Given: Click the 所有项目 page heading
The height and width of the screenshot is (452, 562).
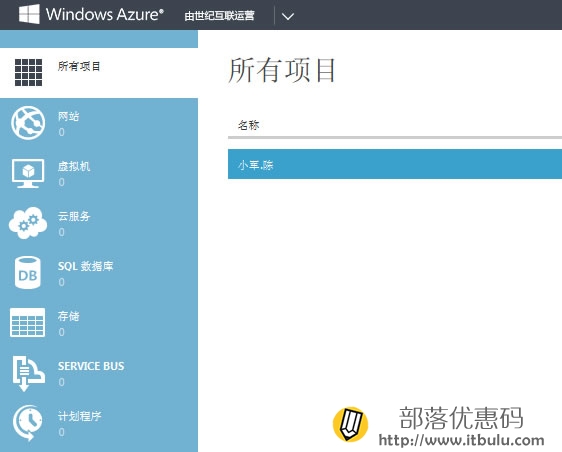Looking at the screenshot, I should pyautogui.click(x=282, y=70).
